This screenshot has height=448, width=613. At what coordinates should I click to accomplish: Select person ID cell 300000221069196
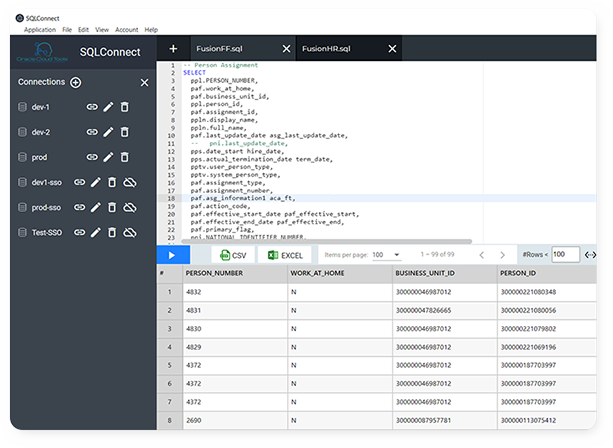point(547,347)
